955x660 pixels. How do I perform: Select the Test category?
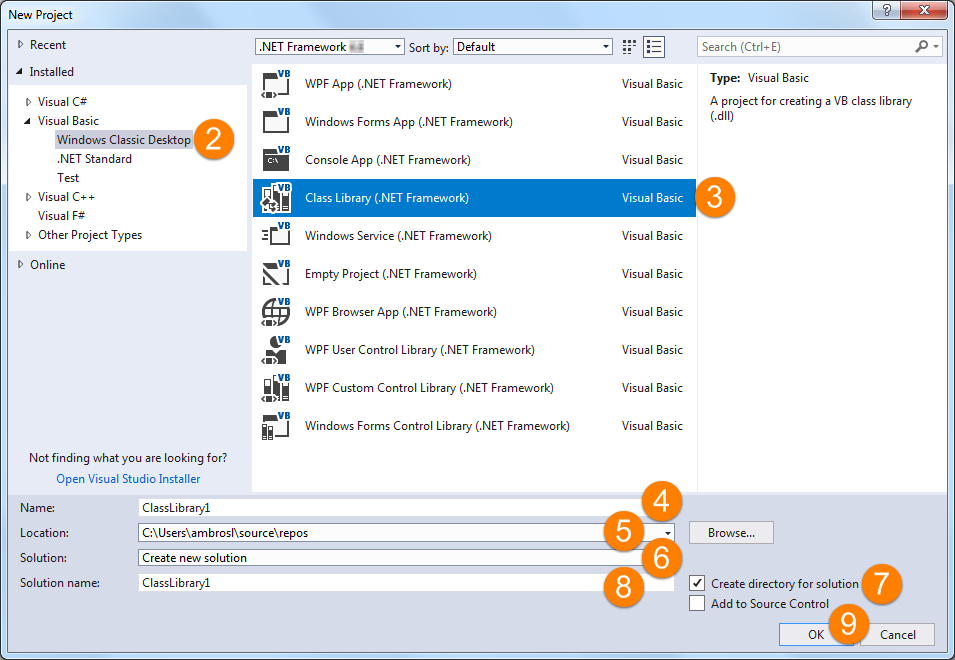click(68, 178)
